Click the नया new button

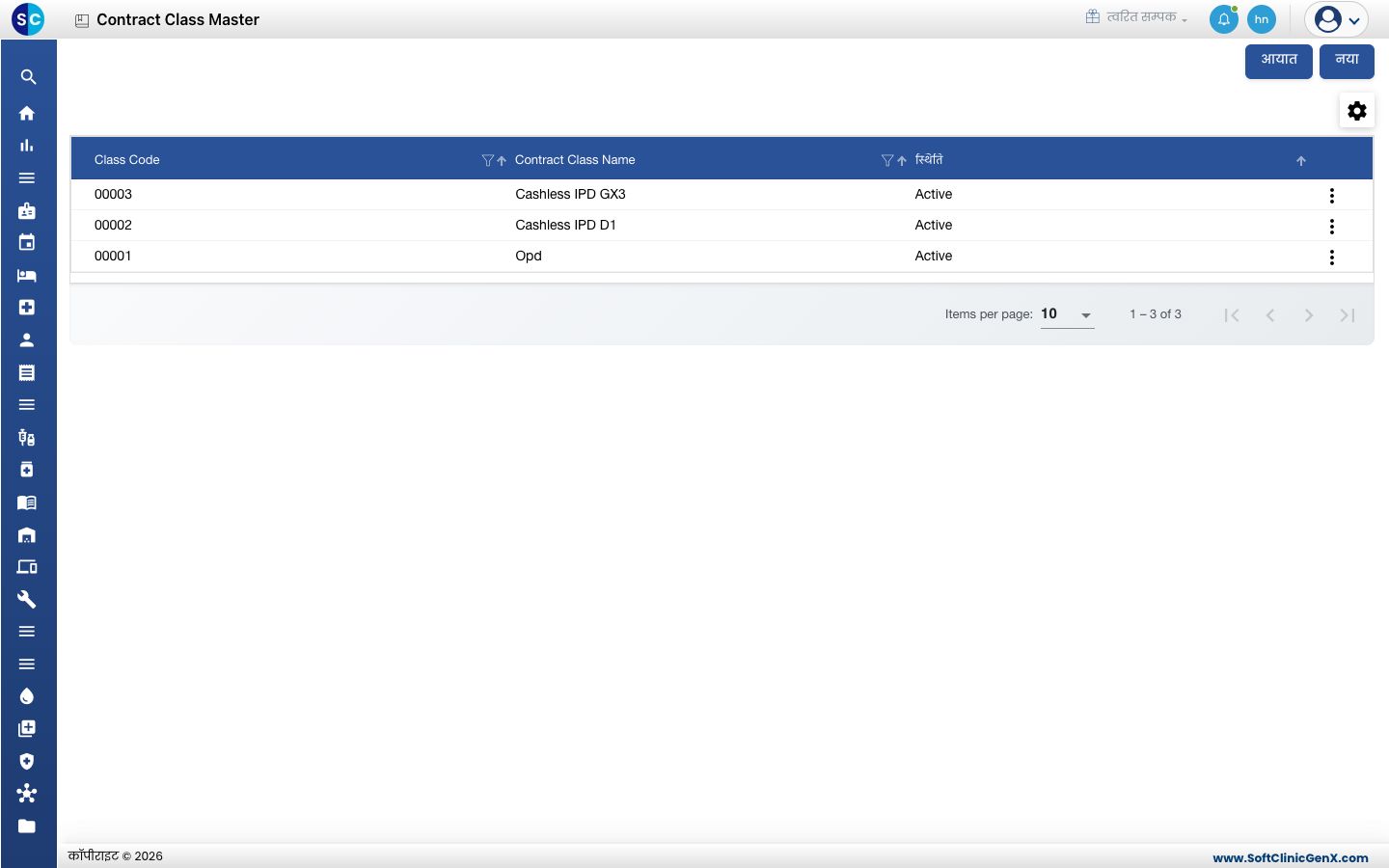pyautogui.click(x=1347, y=61)
